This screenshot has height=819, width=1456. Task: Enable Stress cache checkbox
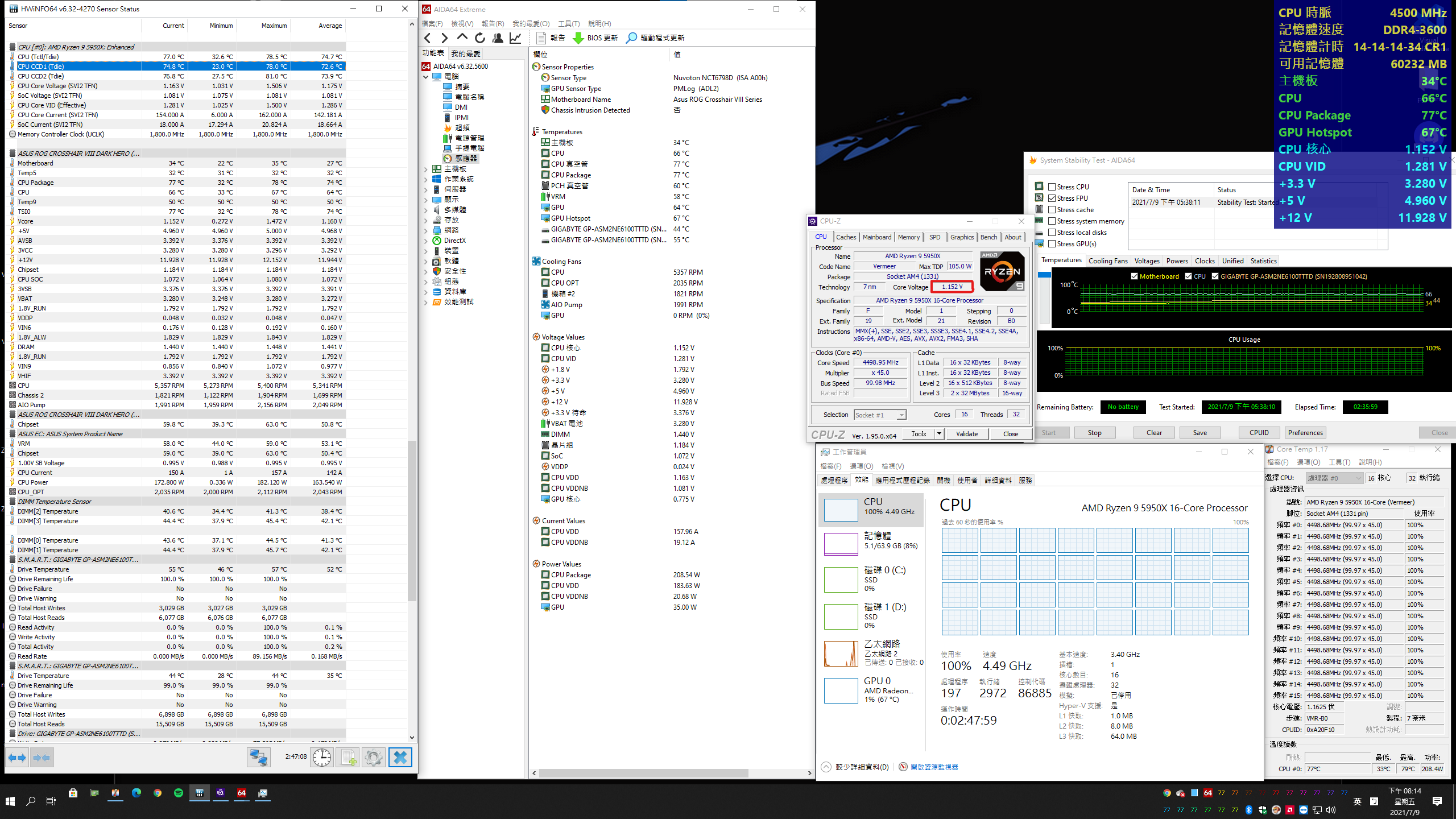click(1052, 209)
